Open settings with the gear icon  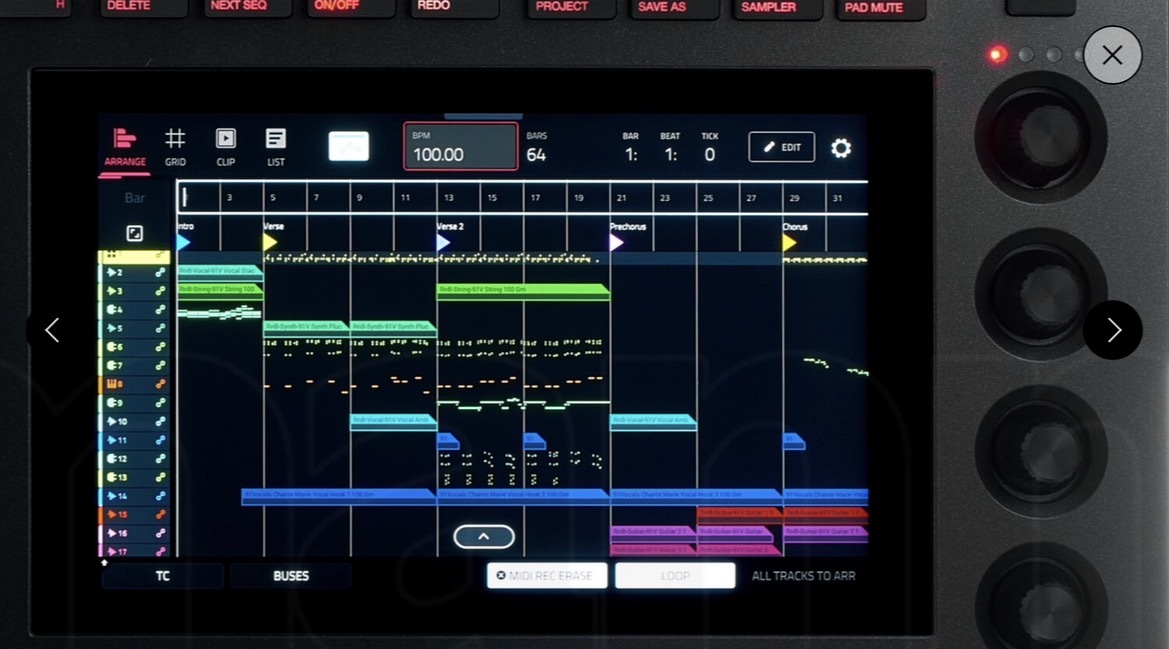841,148
